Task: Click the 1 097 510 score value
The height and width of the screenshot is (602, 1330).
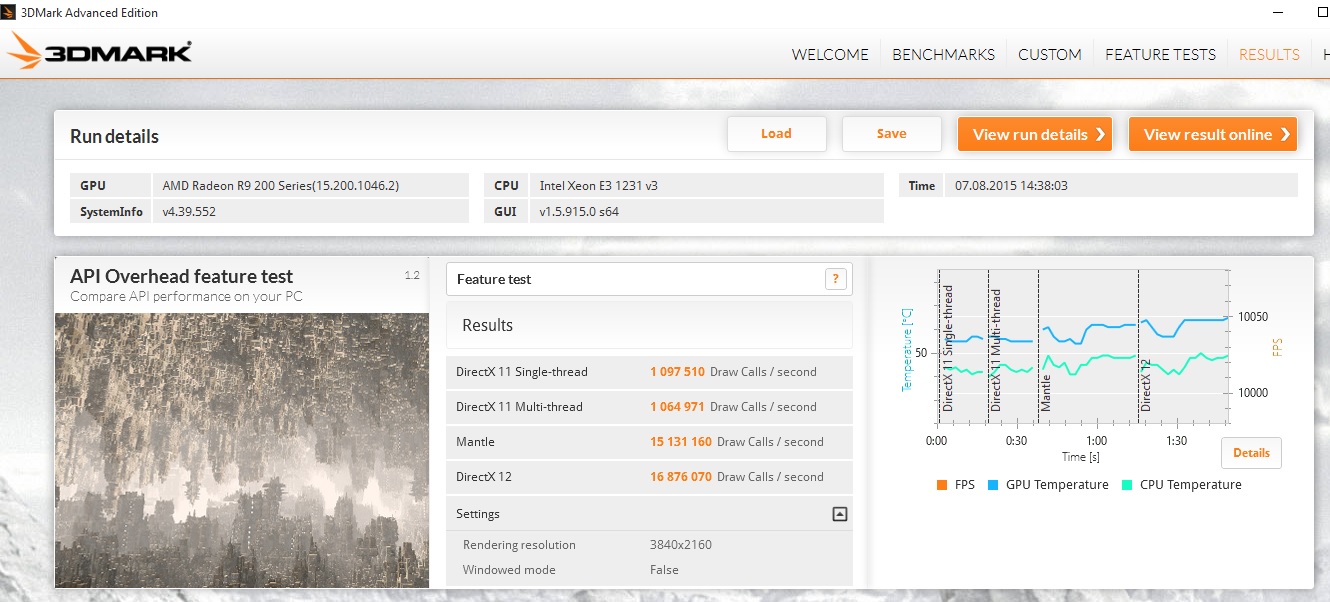Action: point(677,372)
